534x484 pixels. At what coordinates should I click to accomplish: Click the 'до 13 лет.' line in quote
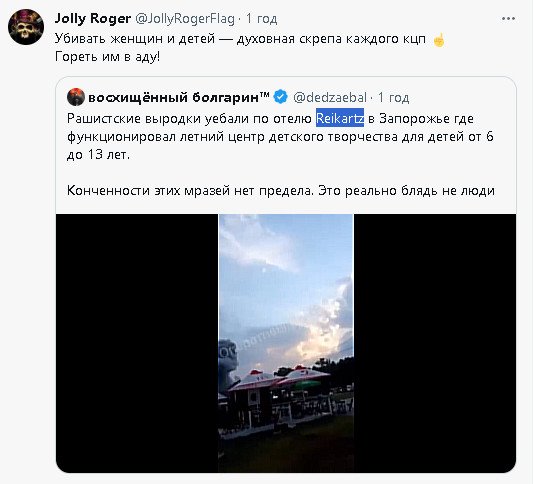(98, 155)
